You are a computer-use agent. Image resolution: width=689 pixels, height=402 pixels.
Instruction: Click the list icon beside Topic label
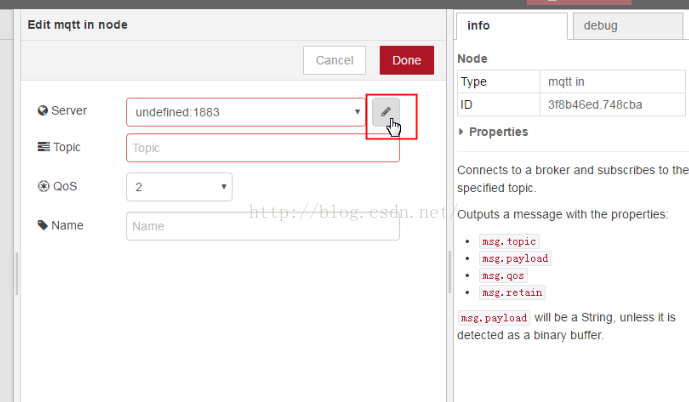(43, 148)
